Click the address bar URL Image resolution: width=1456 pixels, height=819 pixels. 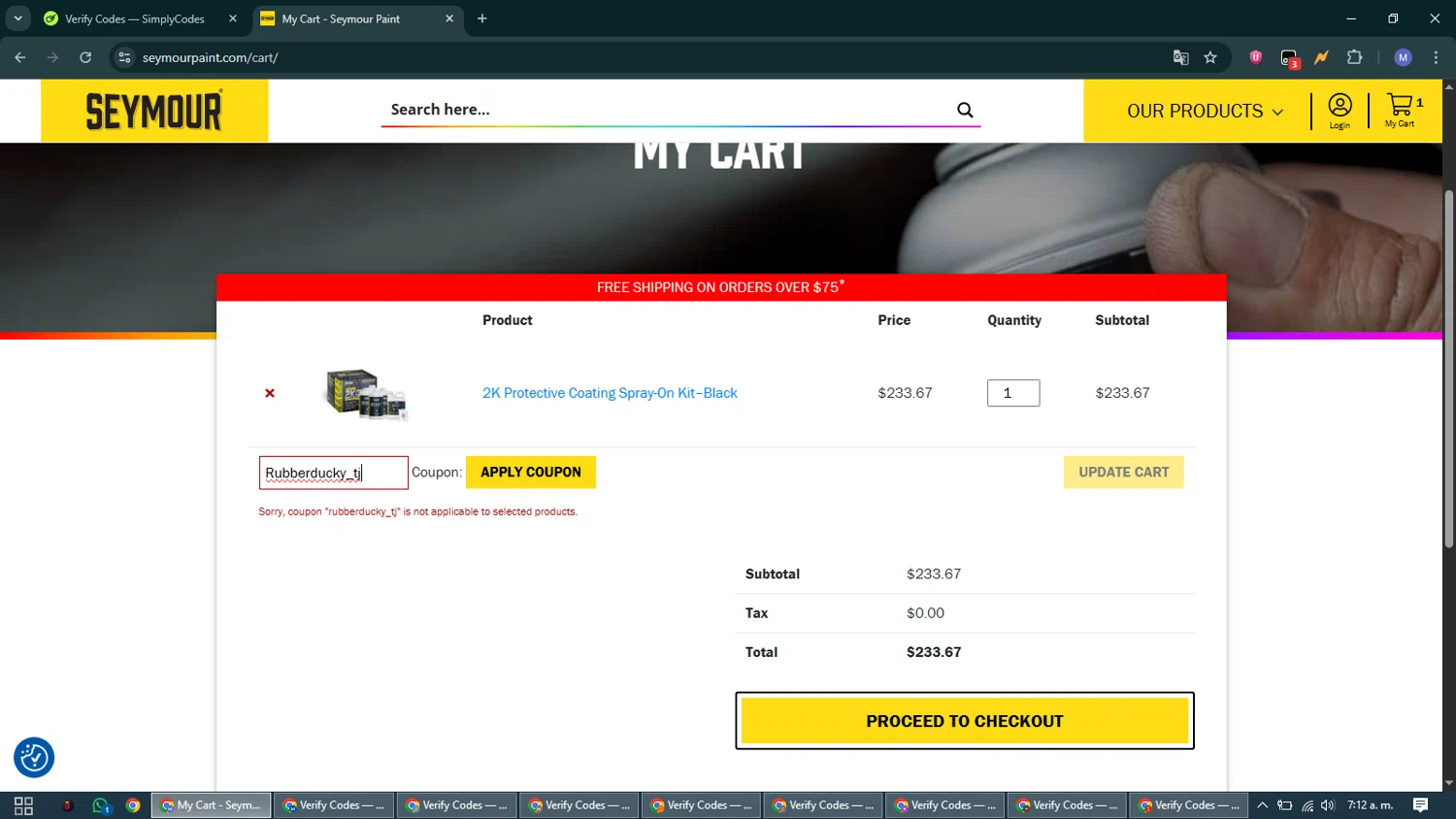click(x=210, y=57)
